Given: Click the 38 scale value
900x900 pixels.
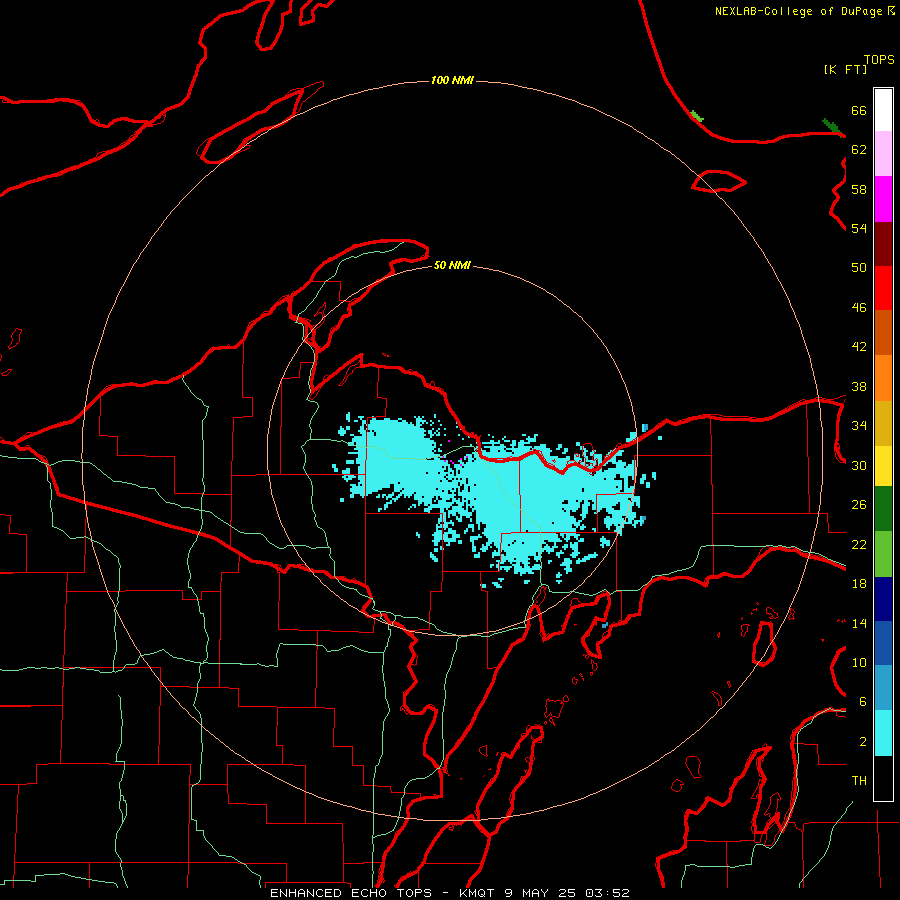Looking at the screenshot, I should tap(859, 386).
